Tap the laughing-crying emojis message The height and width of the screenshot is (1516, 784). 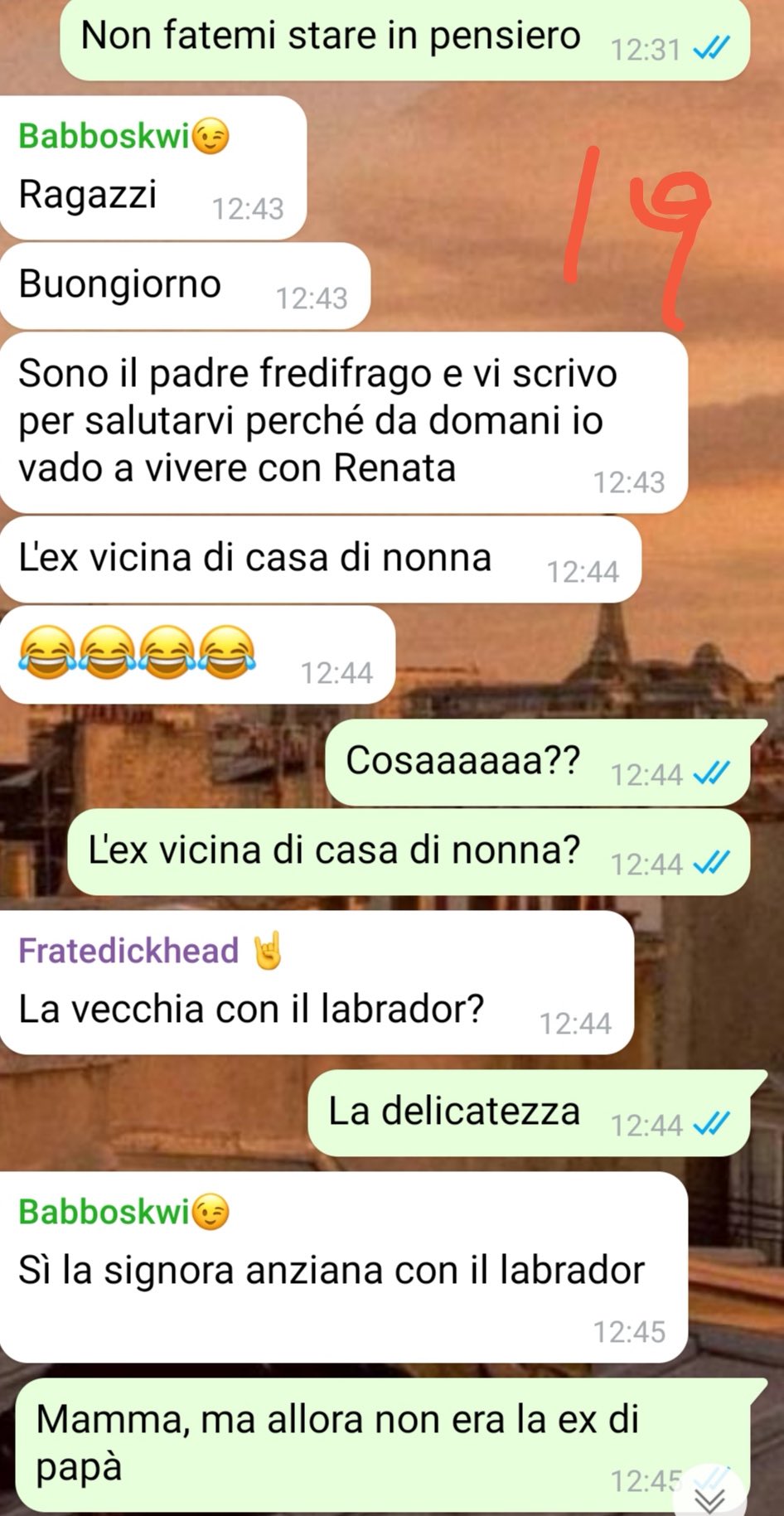point(197,655)
